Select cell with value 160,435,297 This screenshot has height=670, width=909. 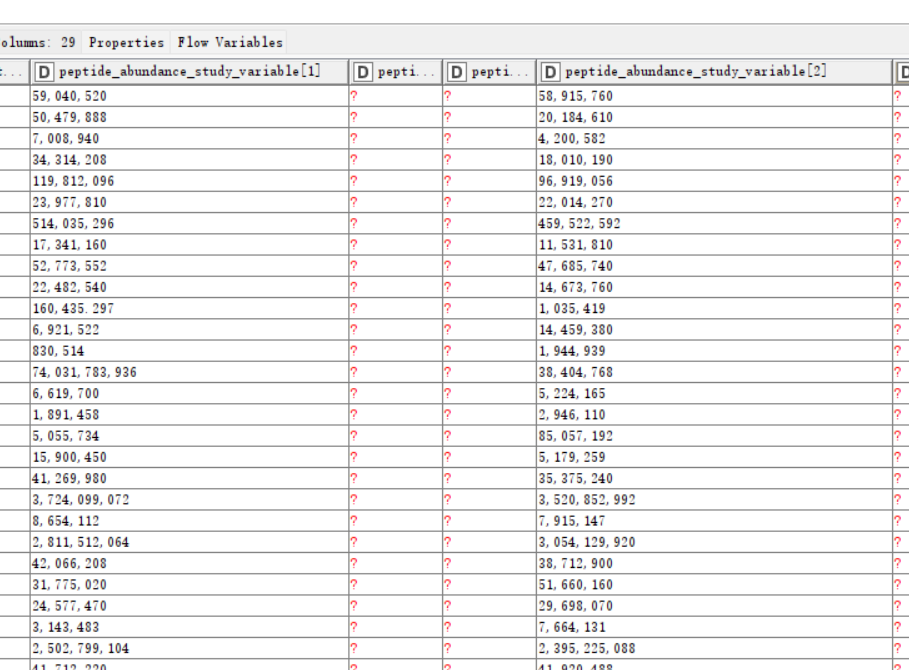click(190, 308)
